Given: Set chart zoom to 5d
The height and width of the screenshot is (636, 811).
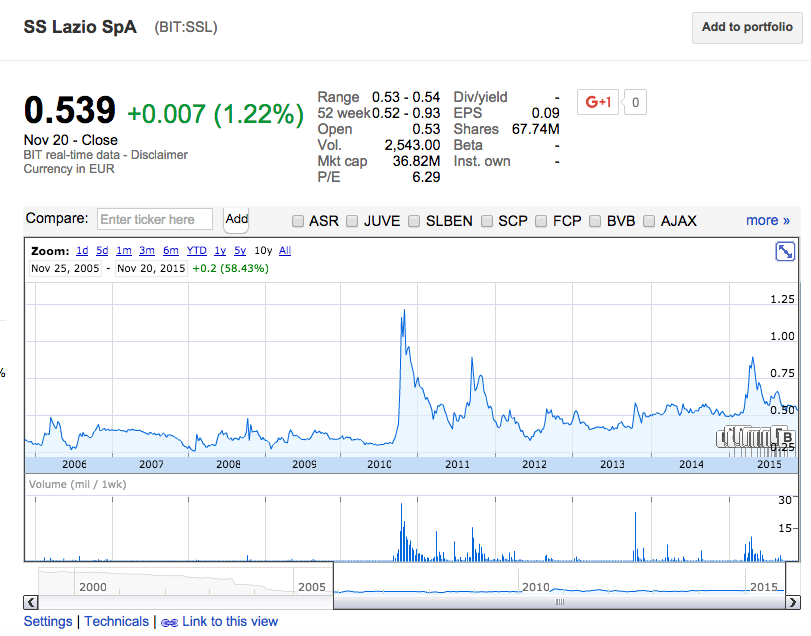Looking at the screenshot, I should [x=102, y=251].
